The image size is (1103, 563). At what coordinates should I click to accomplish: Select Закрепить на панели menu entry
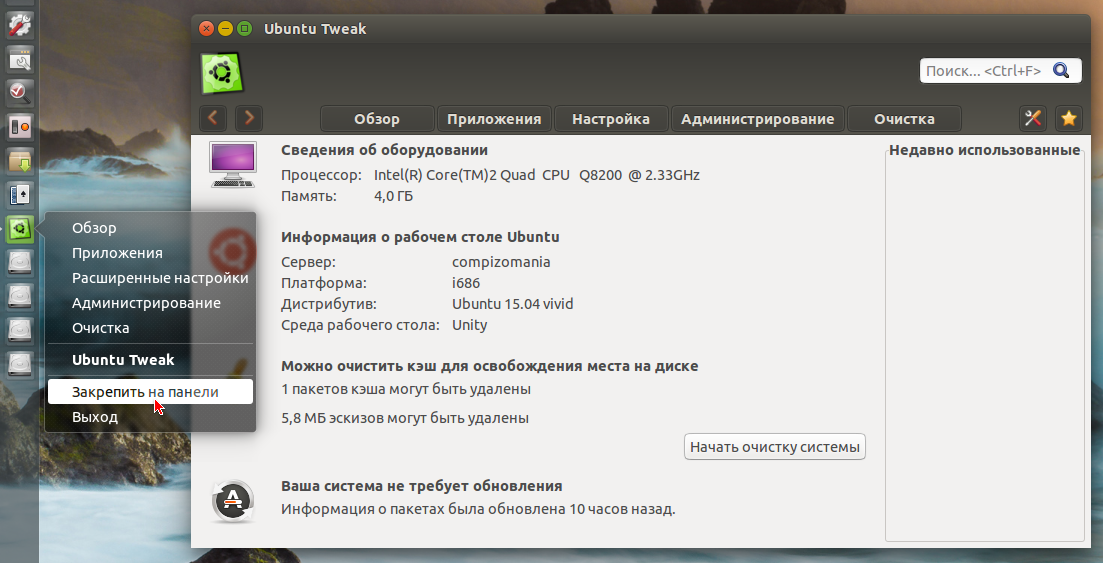tap(150, 392)
